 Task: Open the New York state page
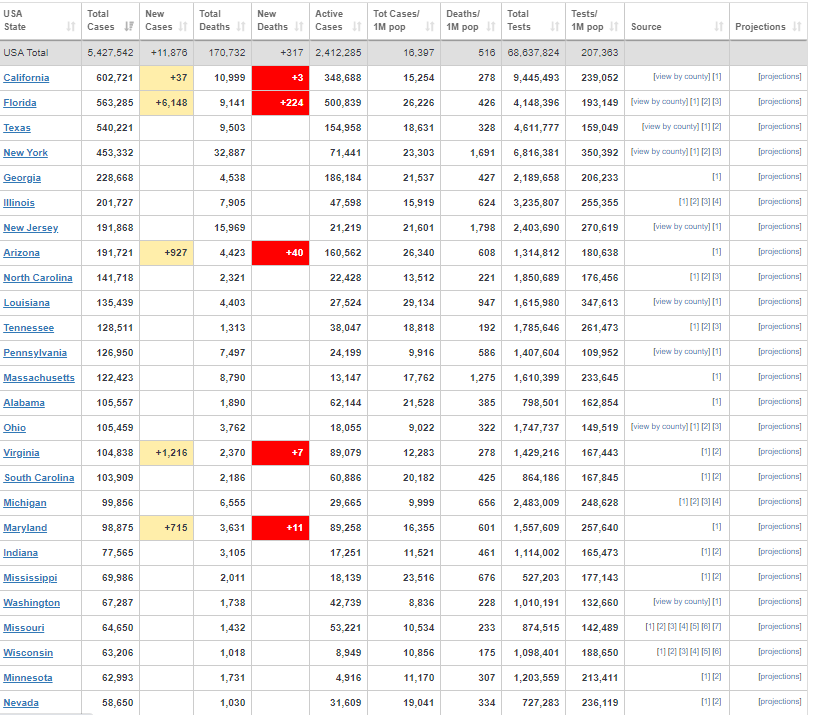point(25,153)
